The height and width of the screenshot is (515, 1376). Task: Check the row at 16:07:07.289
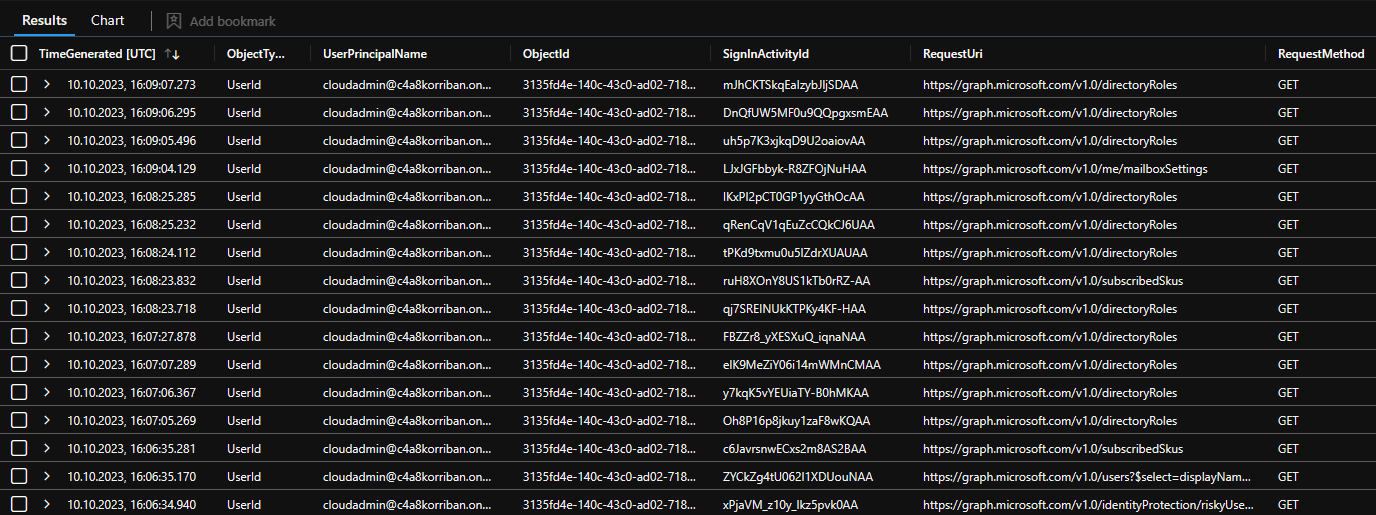pyautogui.click(x=19, y=365)
